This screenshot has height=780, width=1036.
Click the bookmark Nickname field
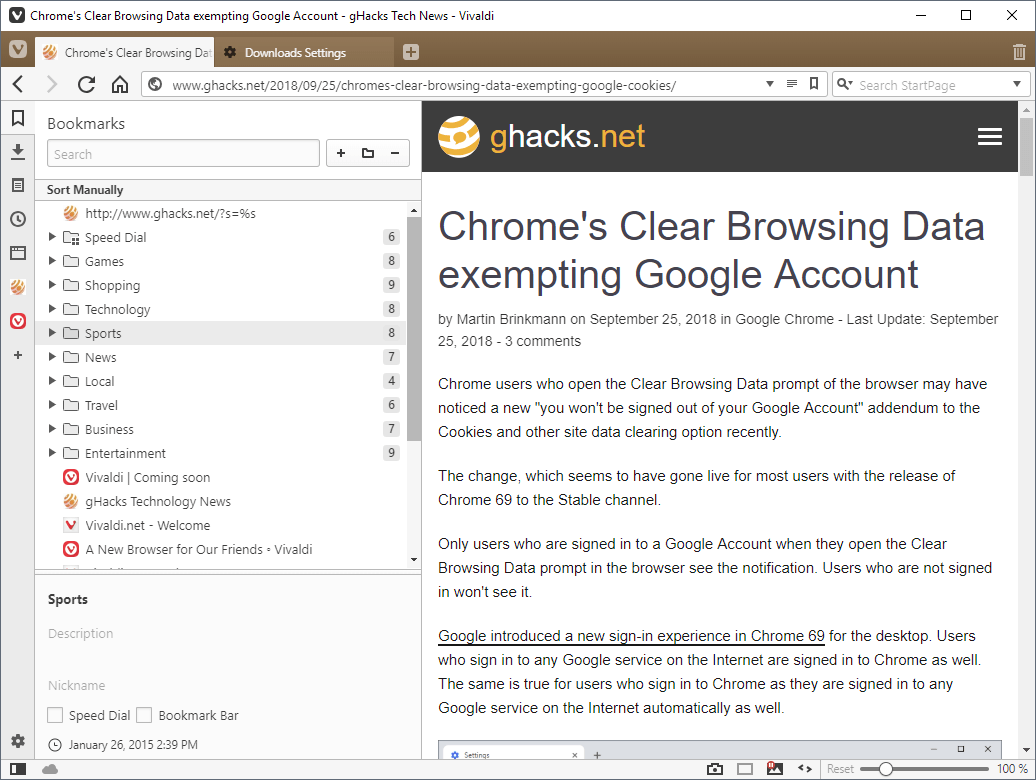227,686
